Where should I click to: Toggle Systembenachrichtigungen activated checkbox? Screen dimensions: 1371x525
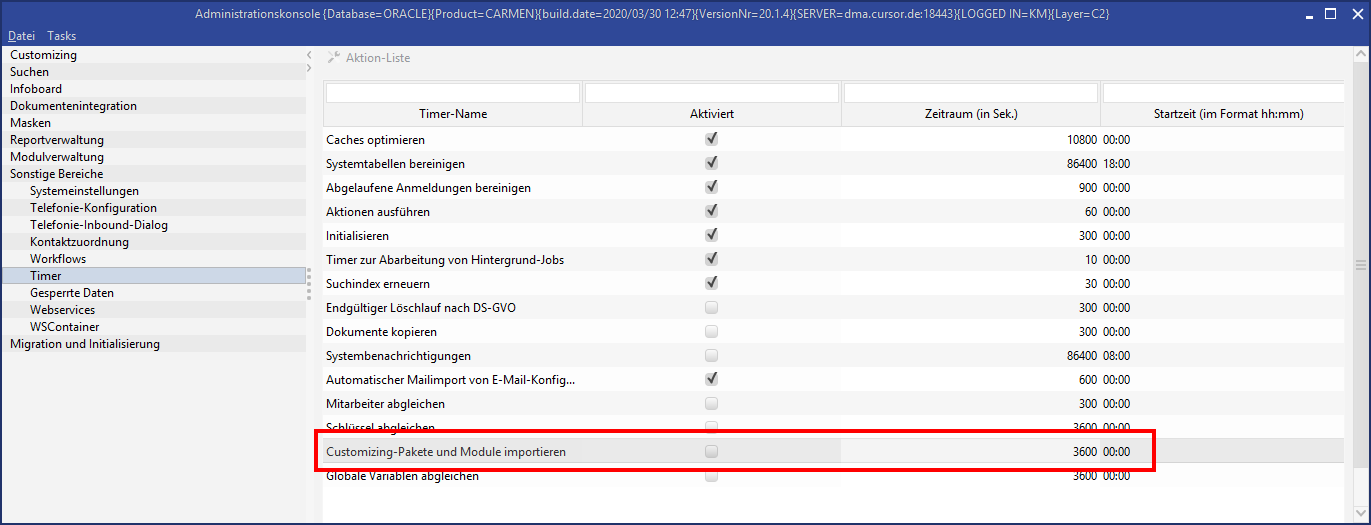point(712,356)
